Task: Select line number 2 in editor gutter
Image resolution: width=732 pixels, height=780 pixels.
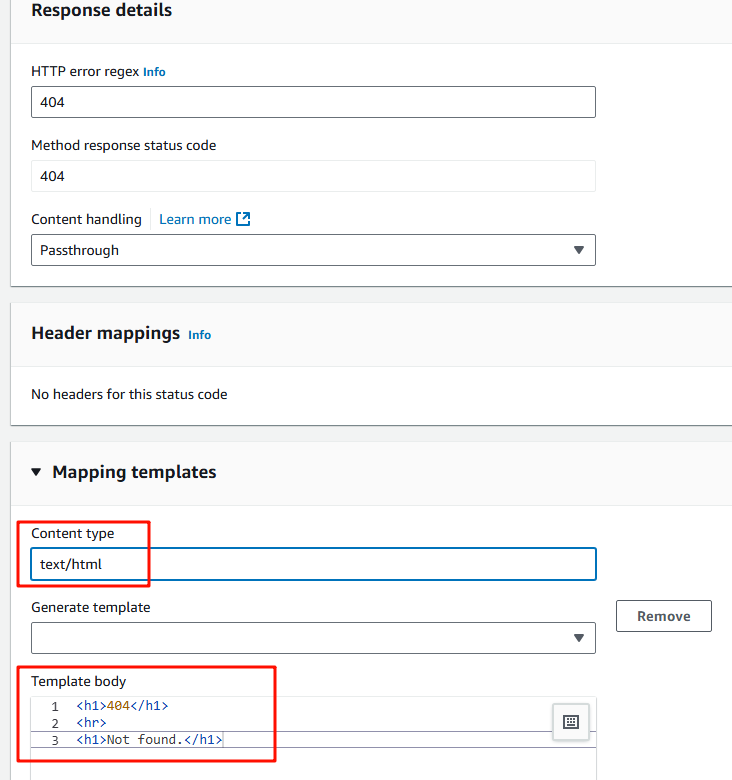Action: [55, 723]
